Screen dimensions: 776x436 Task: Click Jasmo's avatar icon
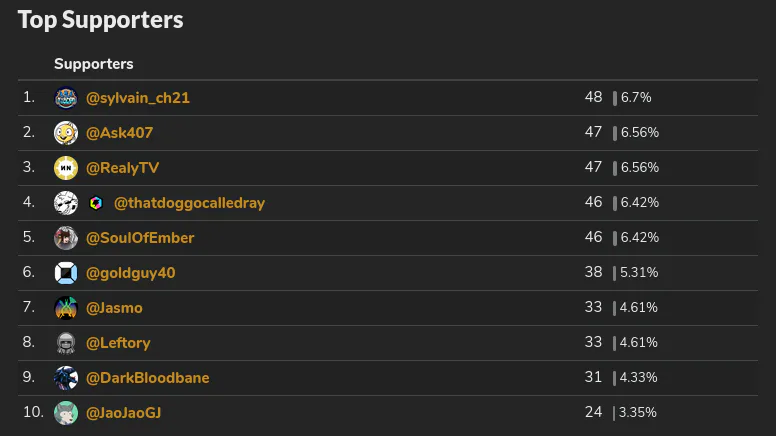coord(66,308)
